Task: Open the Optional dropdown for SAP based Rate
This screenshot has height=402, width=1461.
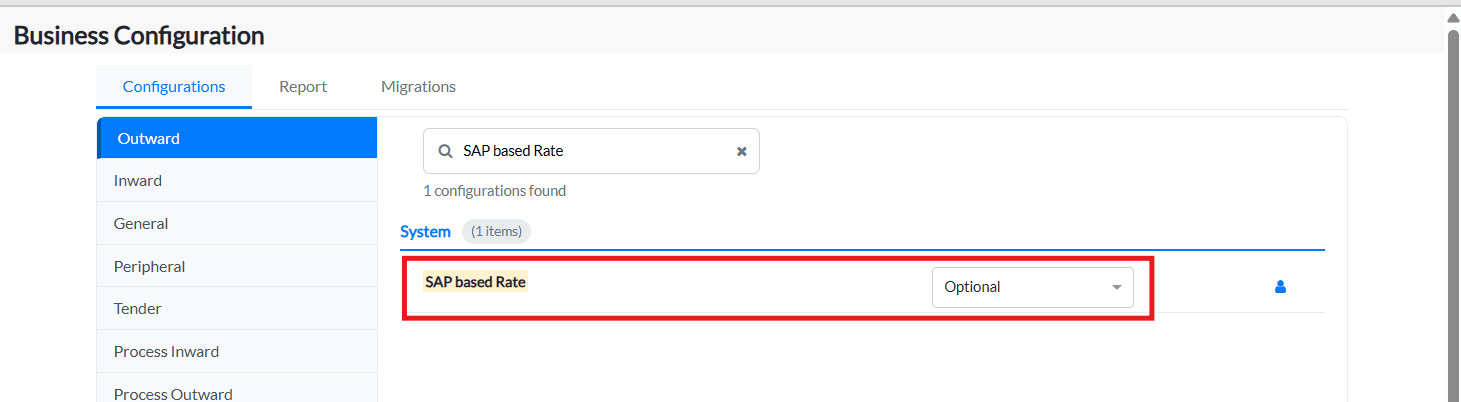Action: 1032,287
